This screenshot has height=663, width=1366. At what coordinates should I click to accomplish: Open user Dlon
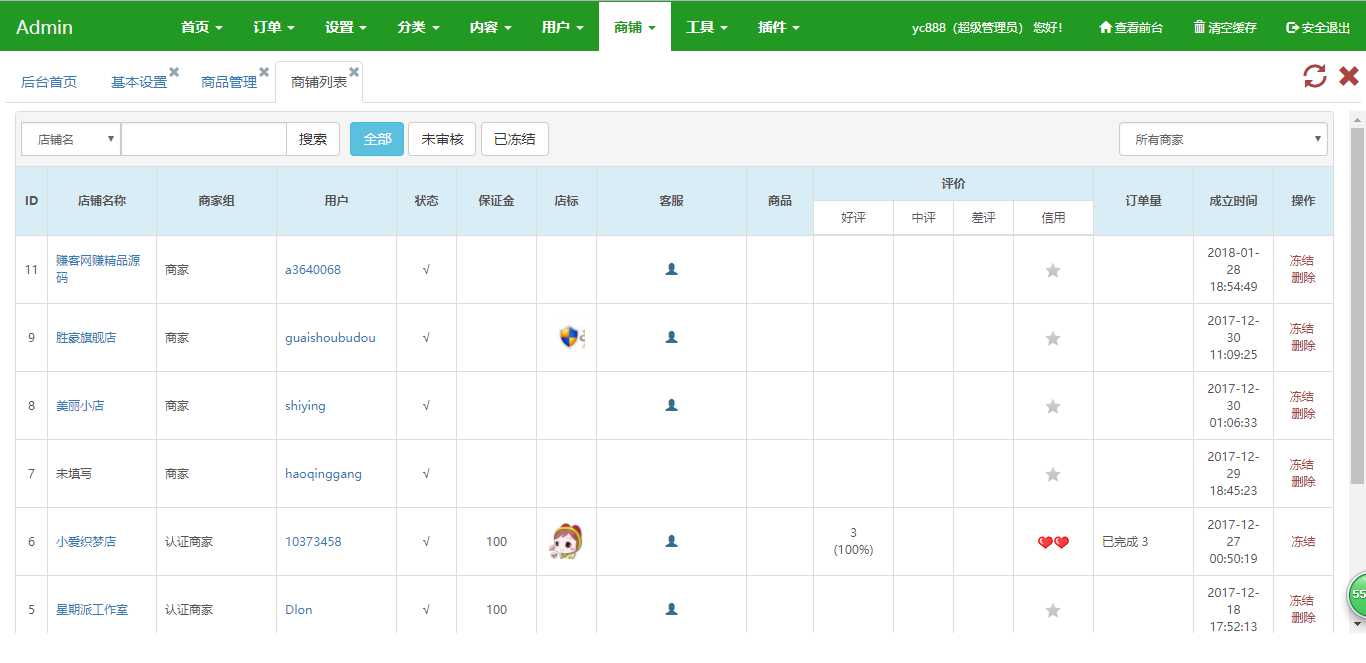click(299, 609)
